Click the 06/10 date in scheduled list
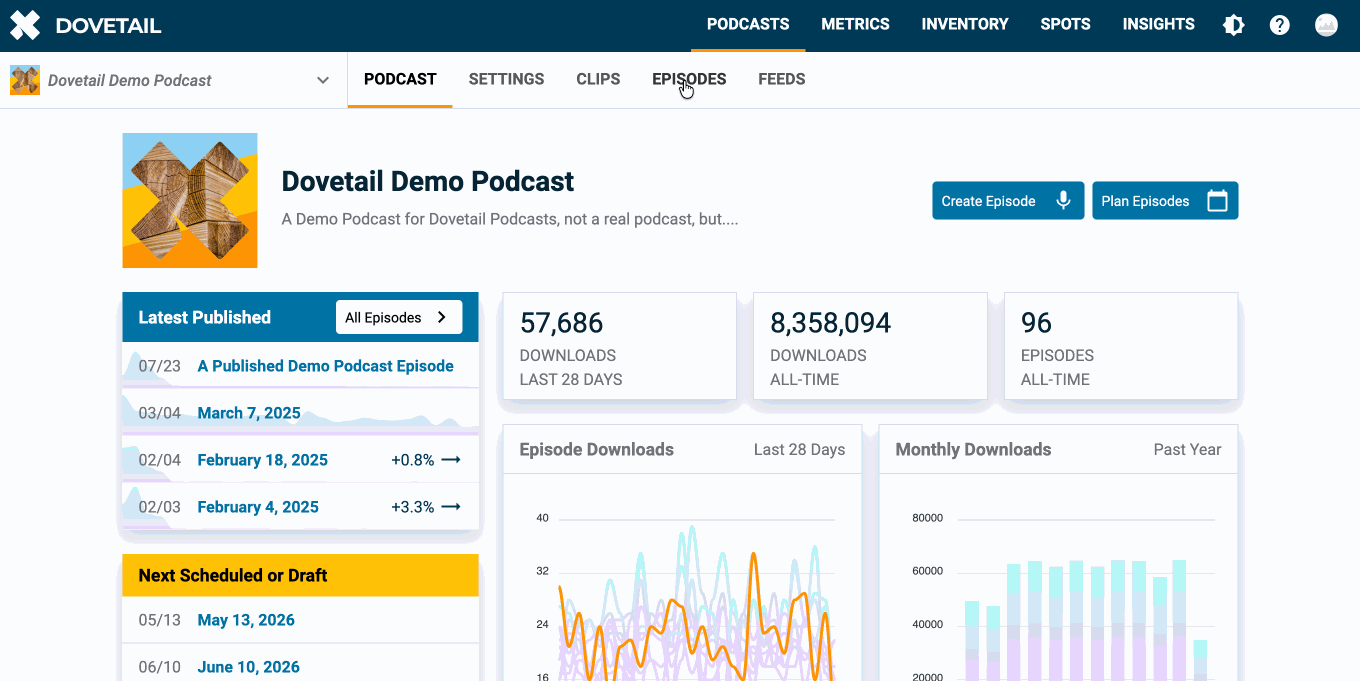 159,667
